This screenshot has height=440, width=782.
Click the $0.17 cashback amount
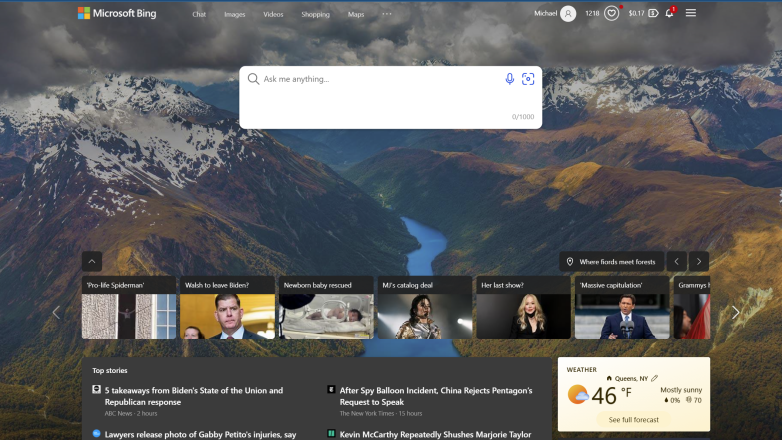pyautogui.click(x=636, y=13)
